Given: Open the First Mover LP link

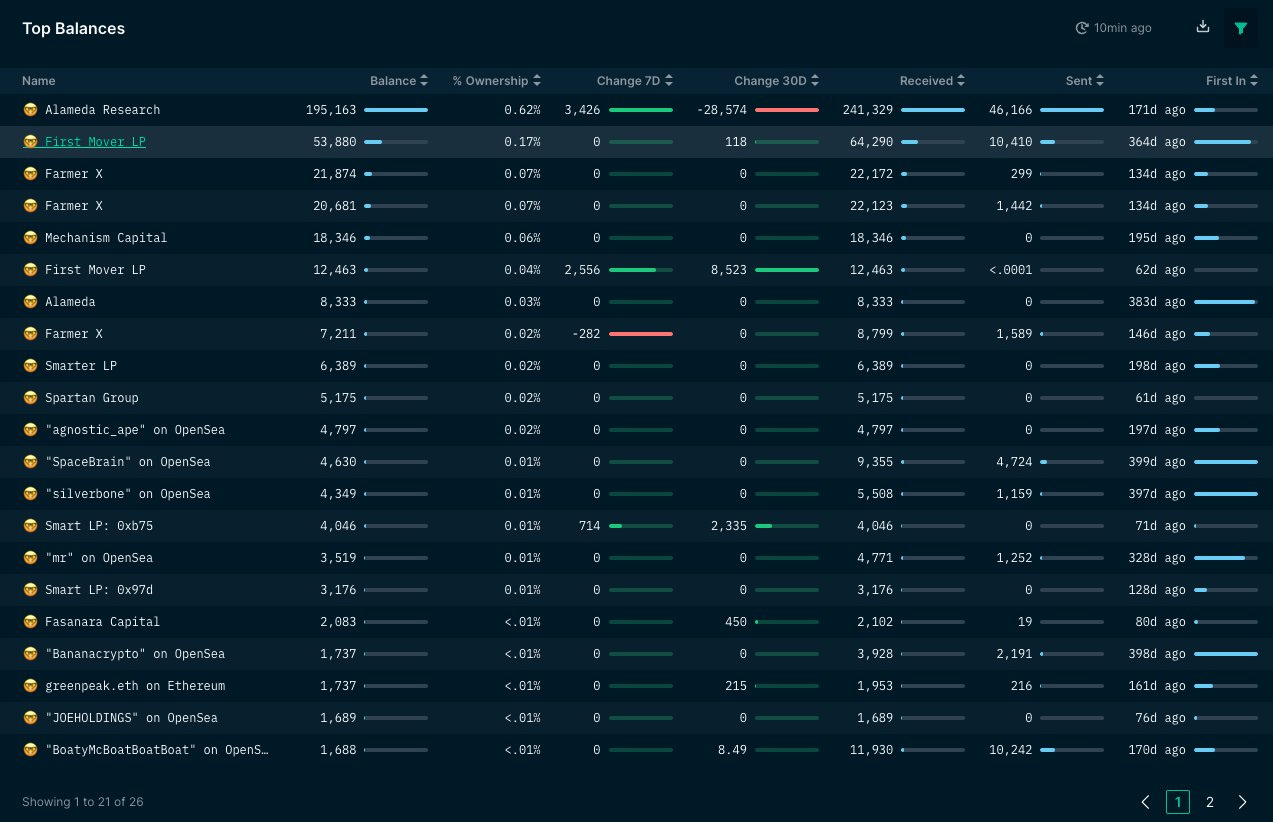Looking at the screenshot, I should pyautogui.click(x=95, y=142).
